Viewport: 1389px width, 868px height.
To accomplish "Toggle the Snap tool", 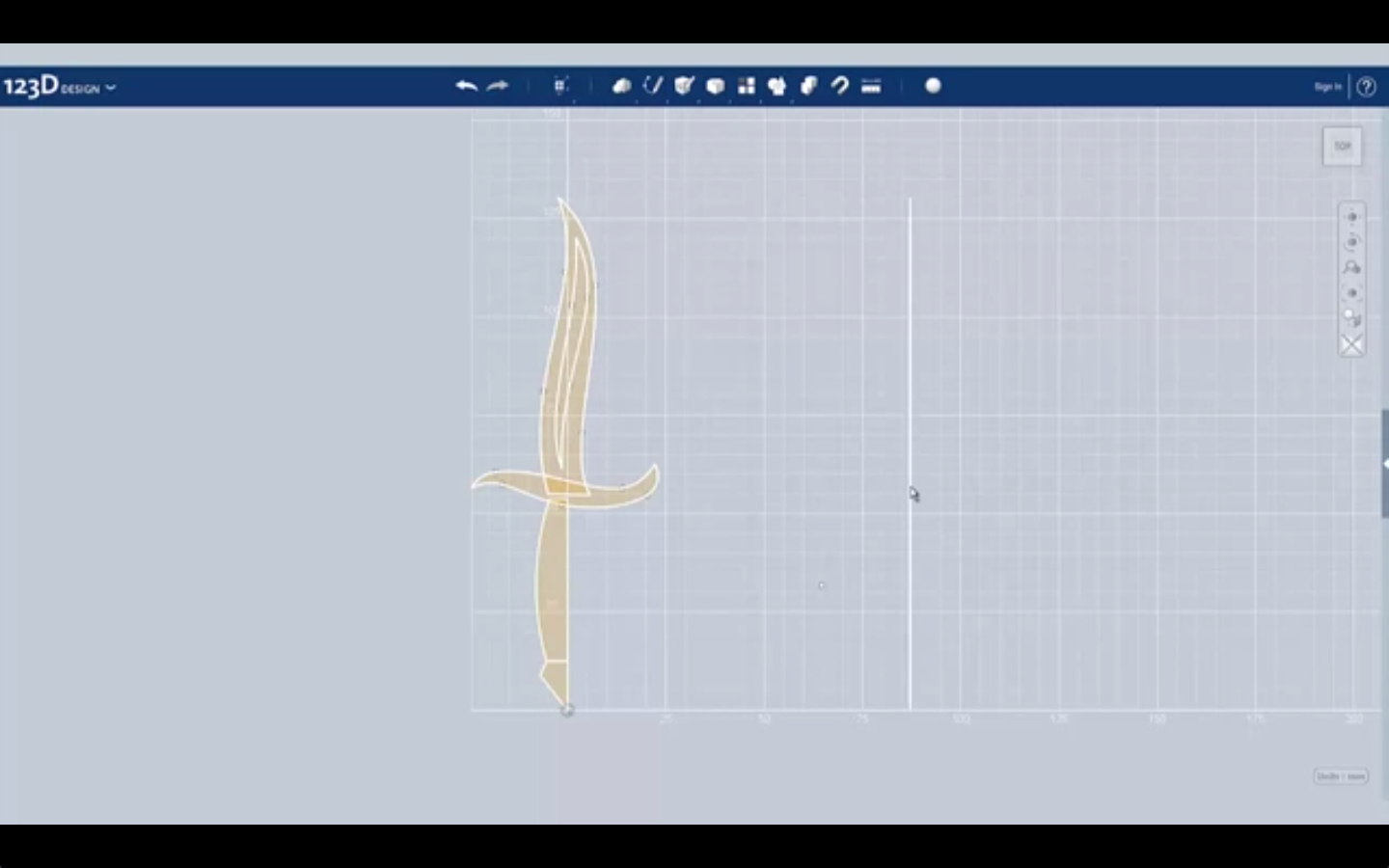I will (839, 86).
